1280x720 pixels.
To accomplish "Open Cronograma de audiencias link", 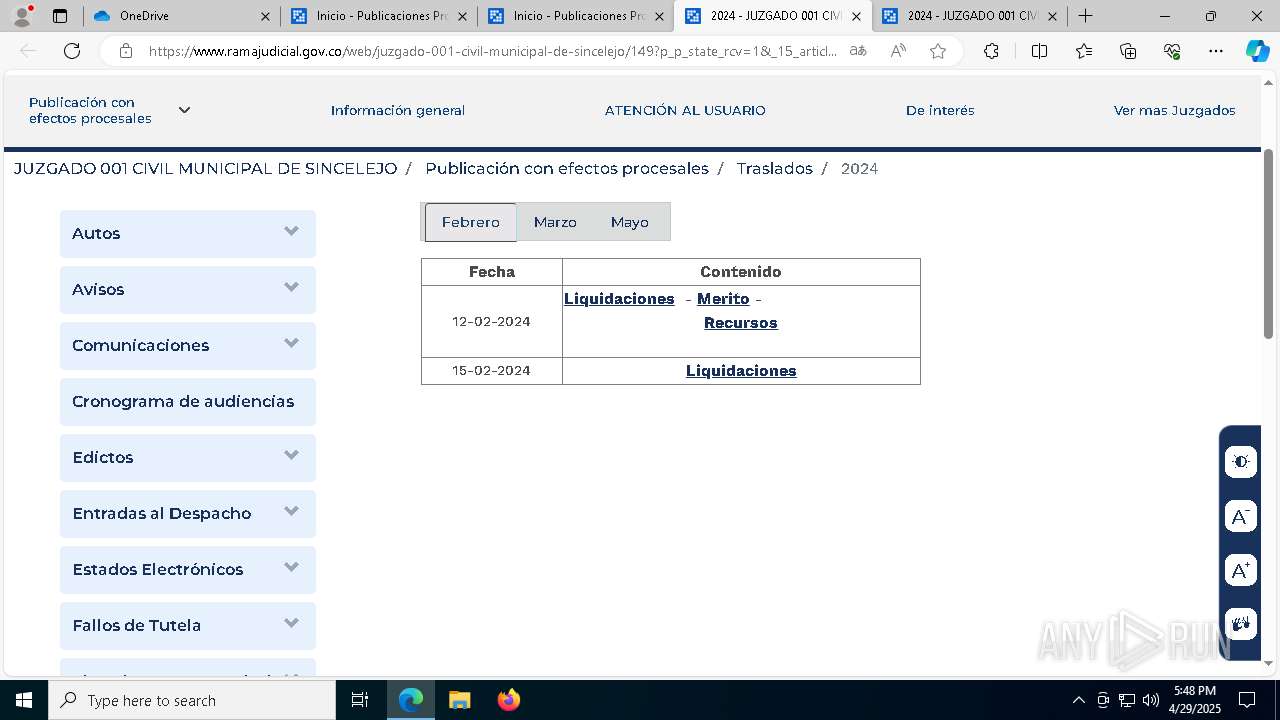I will (188, 401).
